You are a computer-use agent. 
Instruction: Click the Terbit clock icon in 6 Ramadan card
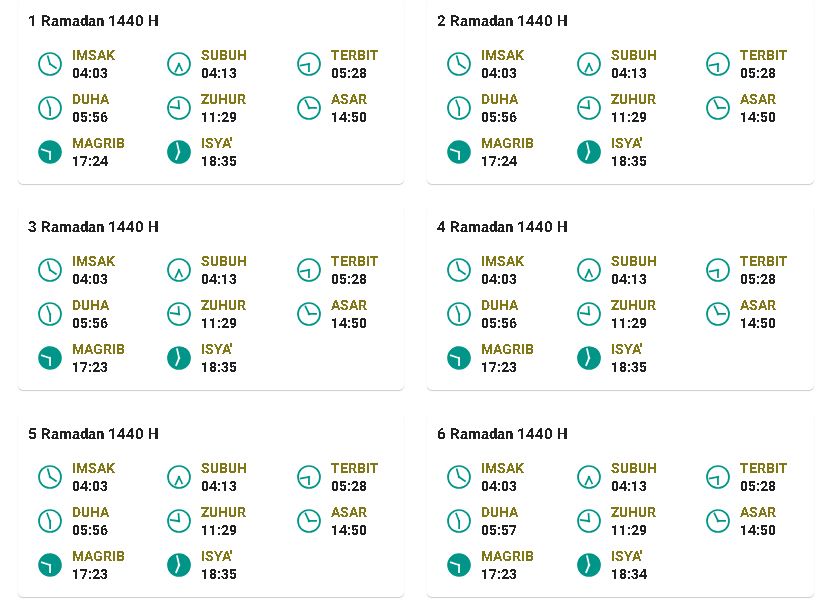coord(718,477)
